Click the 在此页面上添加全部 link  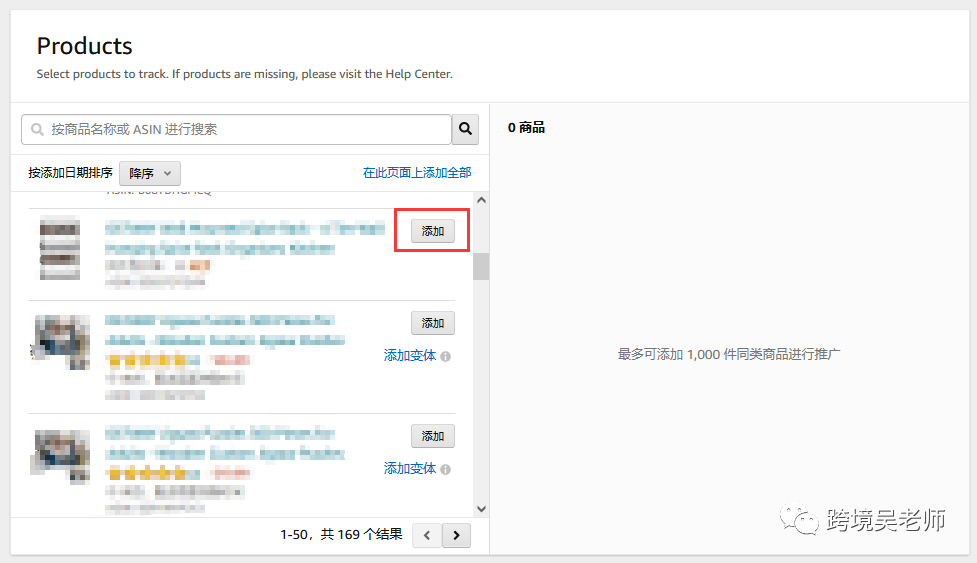click(416, 173)
